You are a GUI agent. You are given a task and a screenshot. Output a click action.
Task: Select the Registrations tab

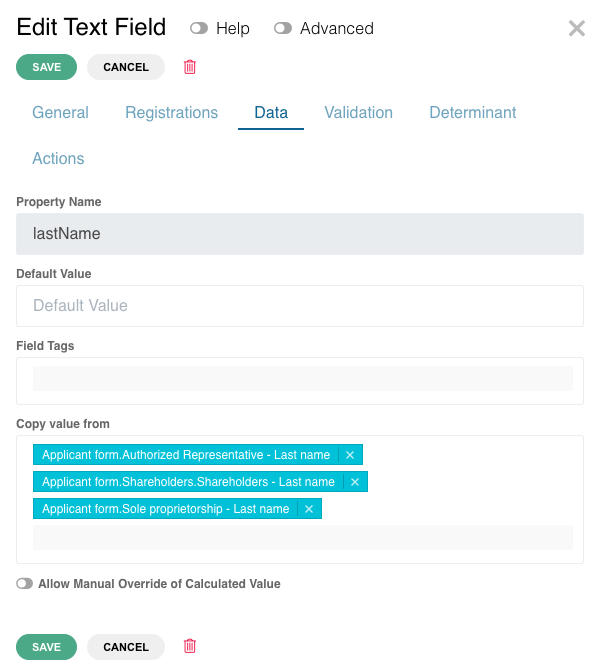(172, 112)
